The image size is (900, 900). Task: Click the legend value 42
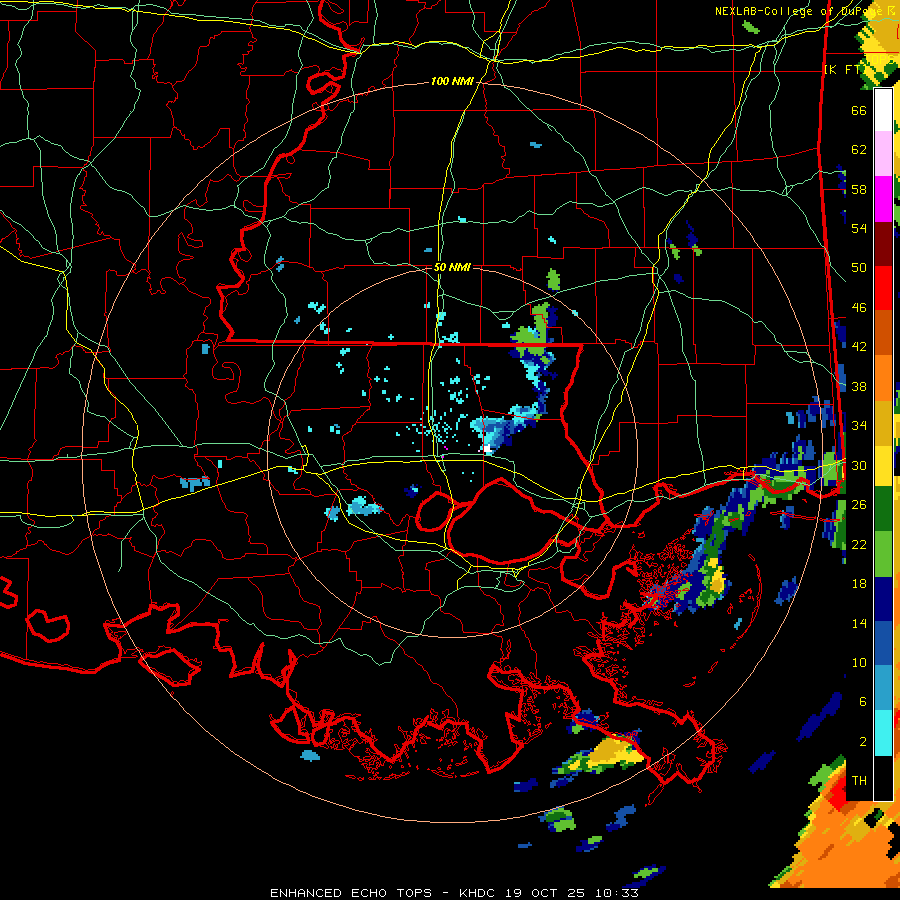click(x=859, y=347)
